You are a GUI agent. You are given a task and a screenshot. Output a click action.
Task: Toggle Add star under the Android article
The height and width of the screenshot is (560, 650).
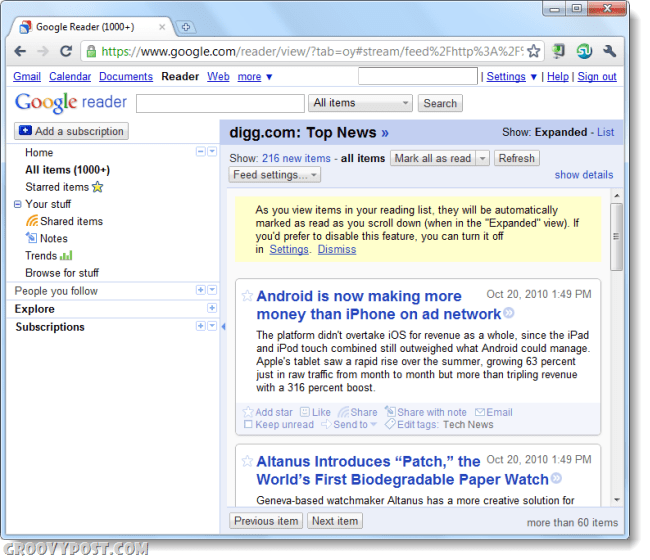point(268,412)
